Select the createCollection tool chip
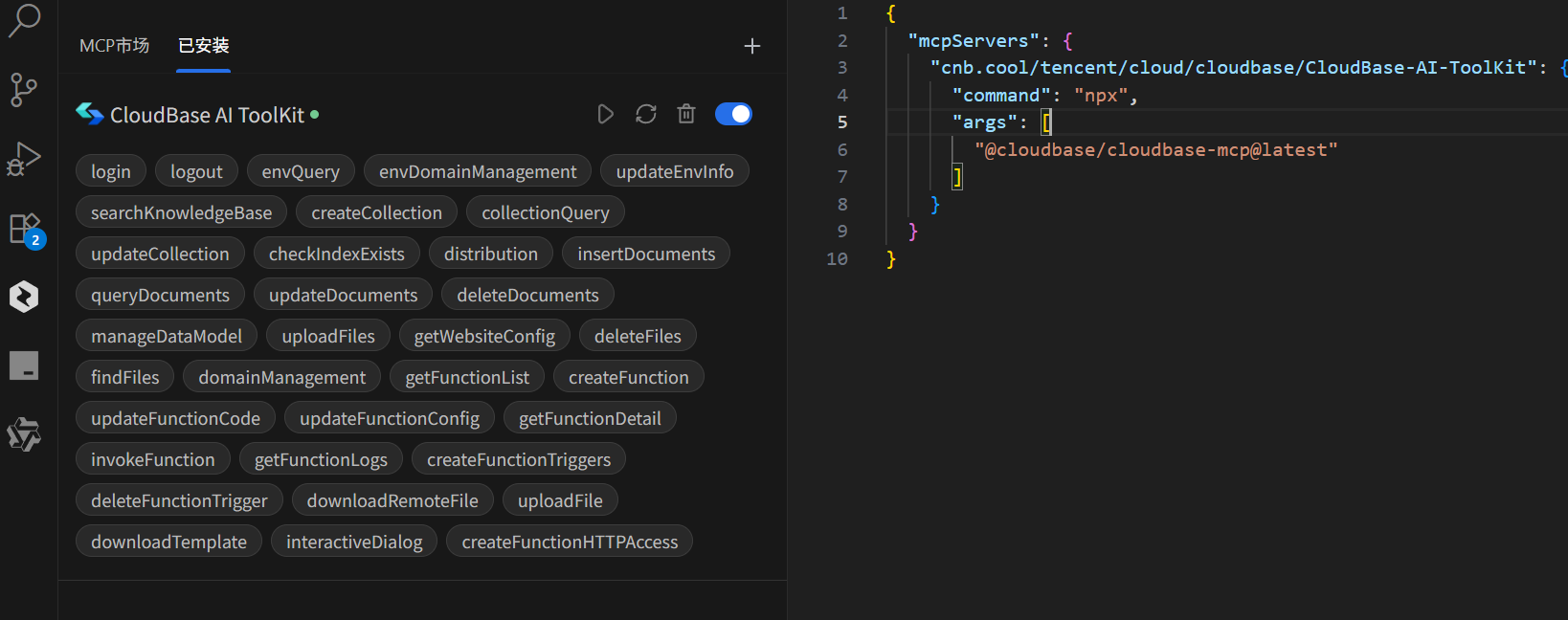Image resolution: width=1568 pixels, height=620 pixels. [x=376, y=212]
